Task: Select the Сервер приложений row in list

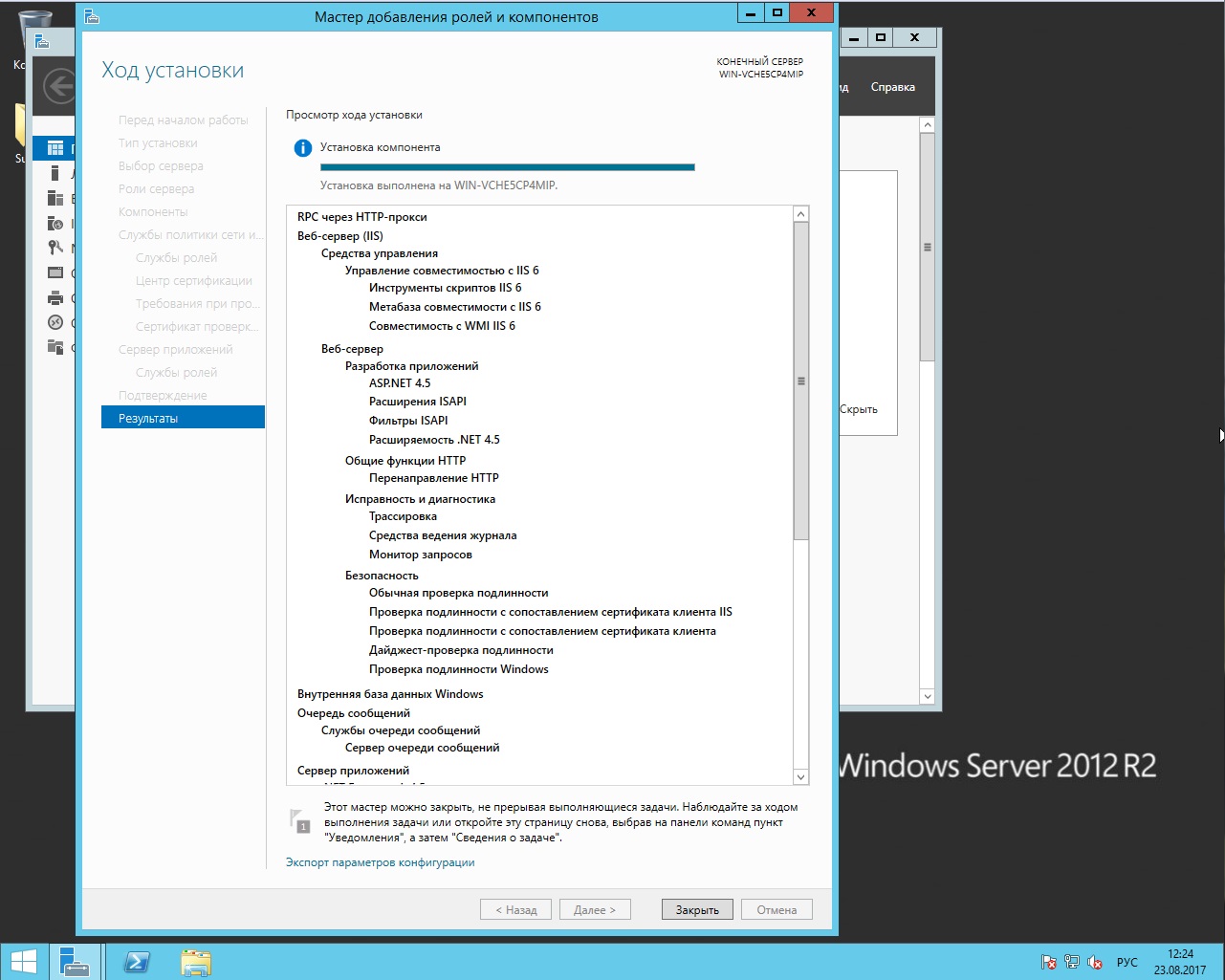Action: click(353, 771)
